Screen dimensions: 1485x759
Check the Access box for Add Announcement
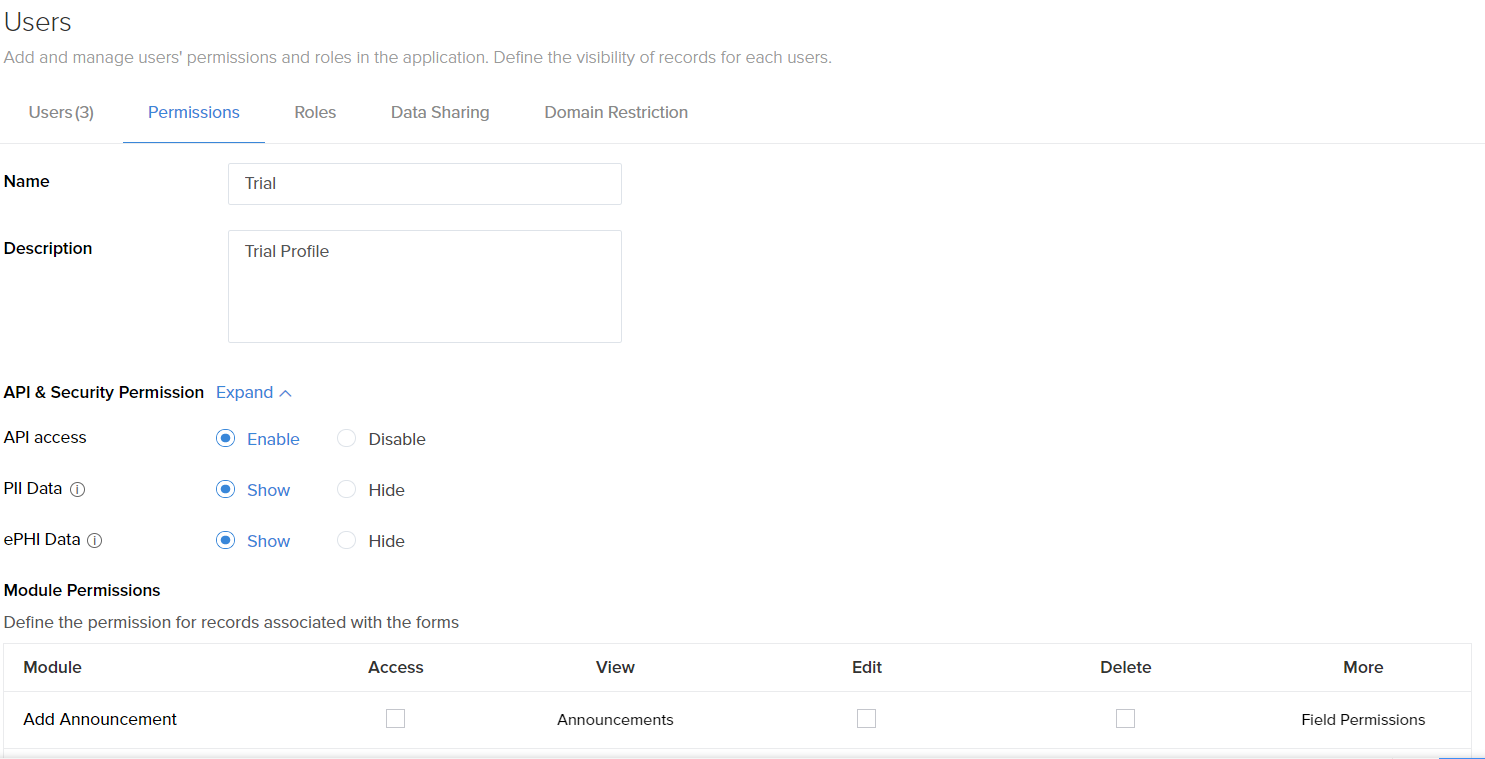(x=395, y=718)
